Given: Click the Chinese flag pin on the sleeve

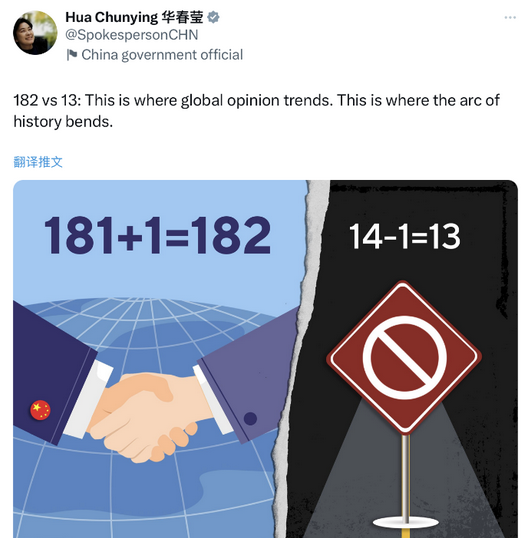Looking at the screenshot, I should [40, 410].
